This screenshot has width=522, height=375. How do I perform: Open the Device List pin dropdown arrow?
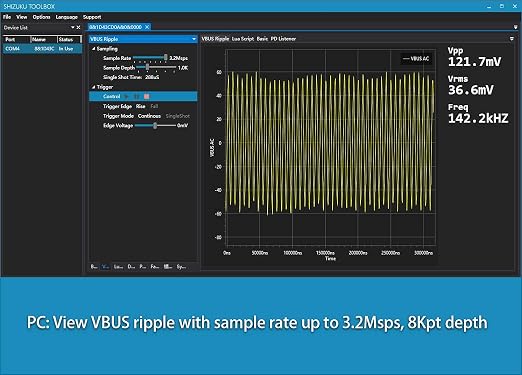(72, 27)
